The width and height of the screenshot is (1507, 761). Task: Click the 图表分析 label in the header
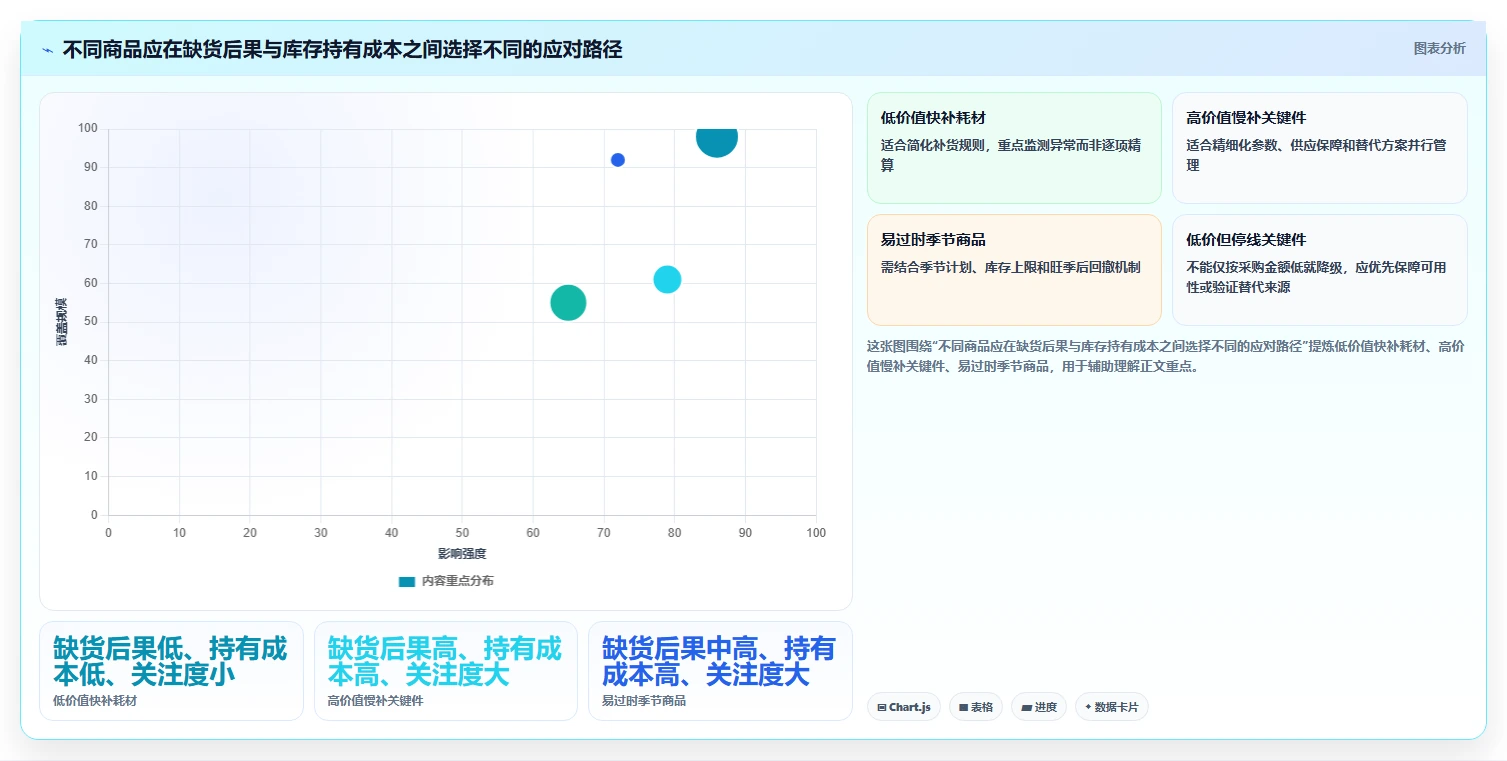(x=1439, y=49)
